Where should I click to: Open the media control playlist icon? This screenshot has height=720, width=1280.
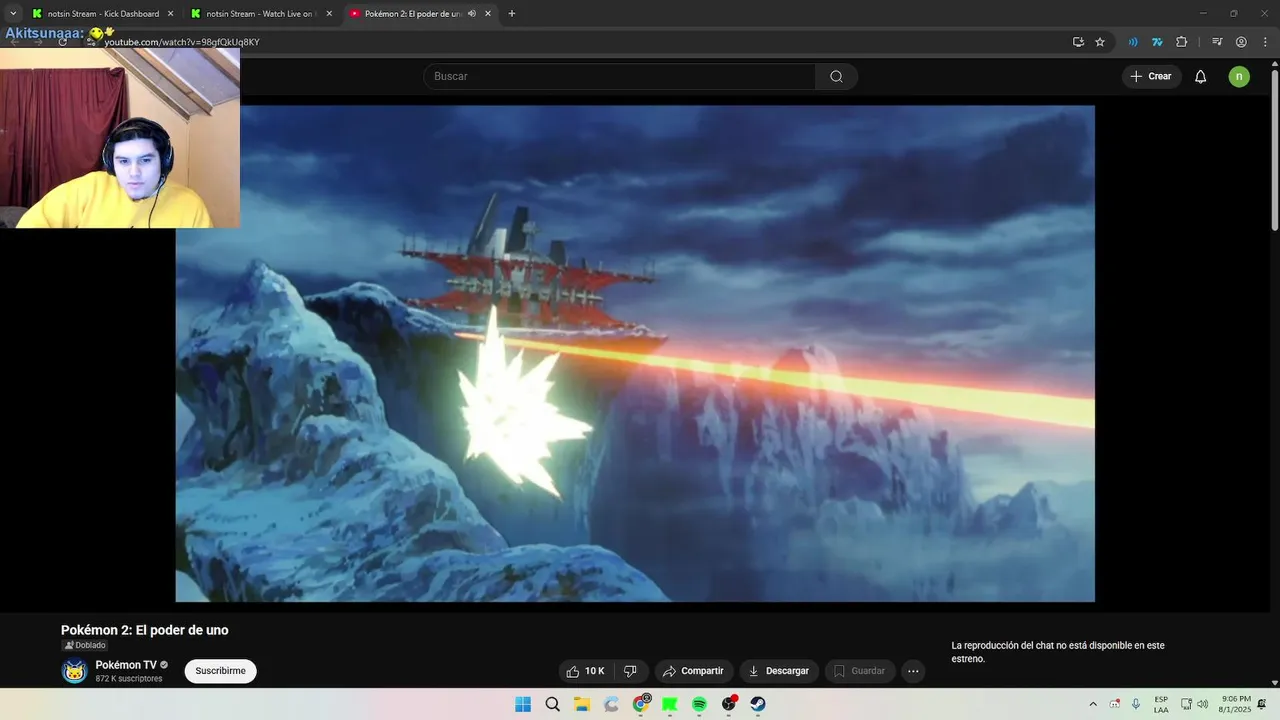pyautogui.click(x=1217, y=42)
